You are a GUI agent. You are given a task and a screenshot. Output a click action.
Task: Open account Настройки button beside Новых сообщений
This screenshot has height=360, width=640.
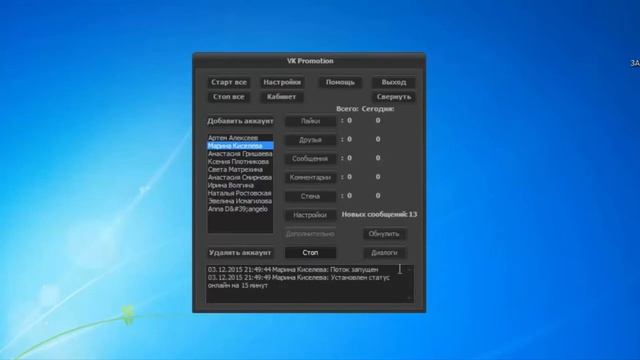click(310, 215)
